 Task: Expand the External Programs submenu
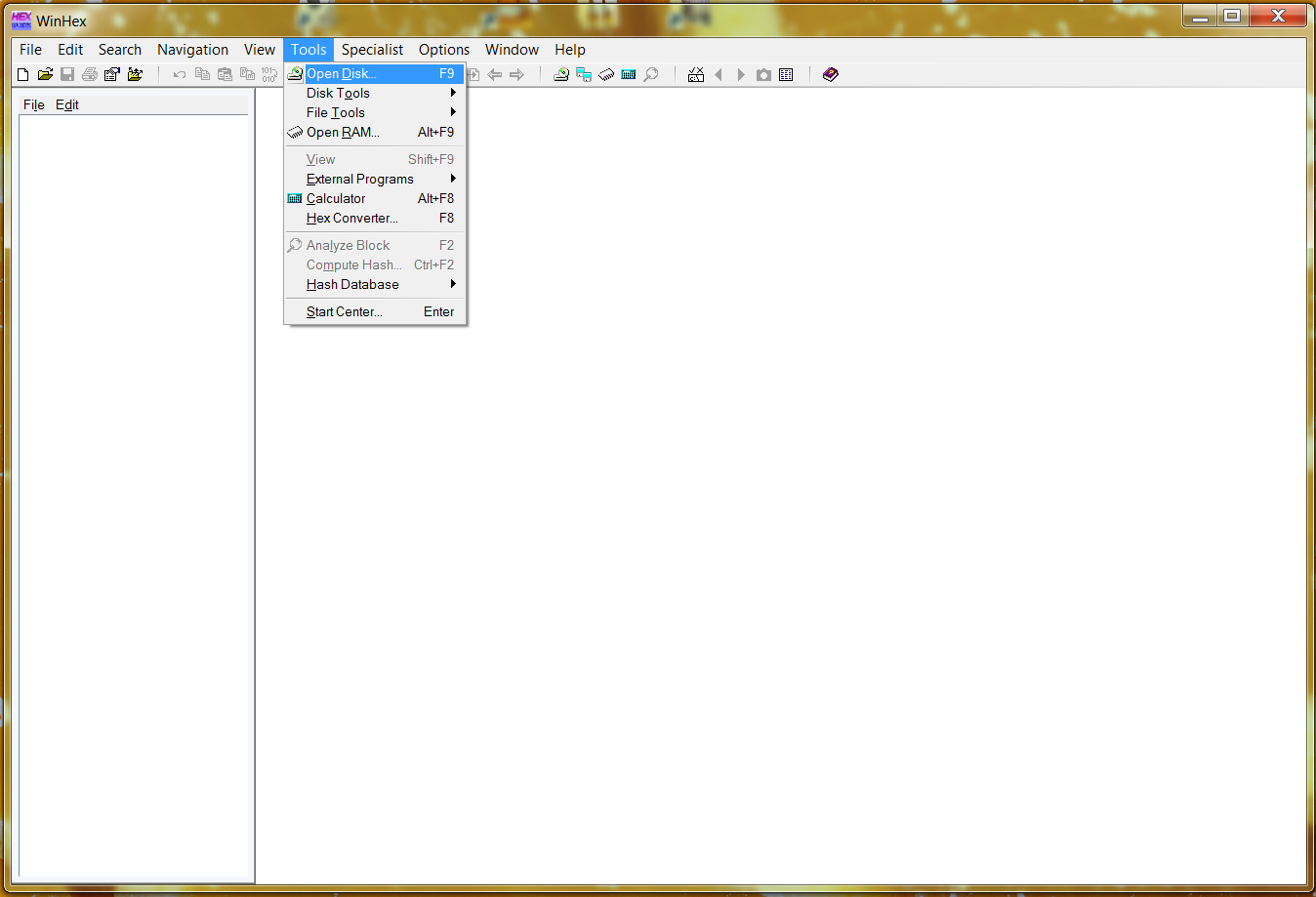point(376,179)
